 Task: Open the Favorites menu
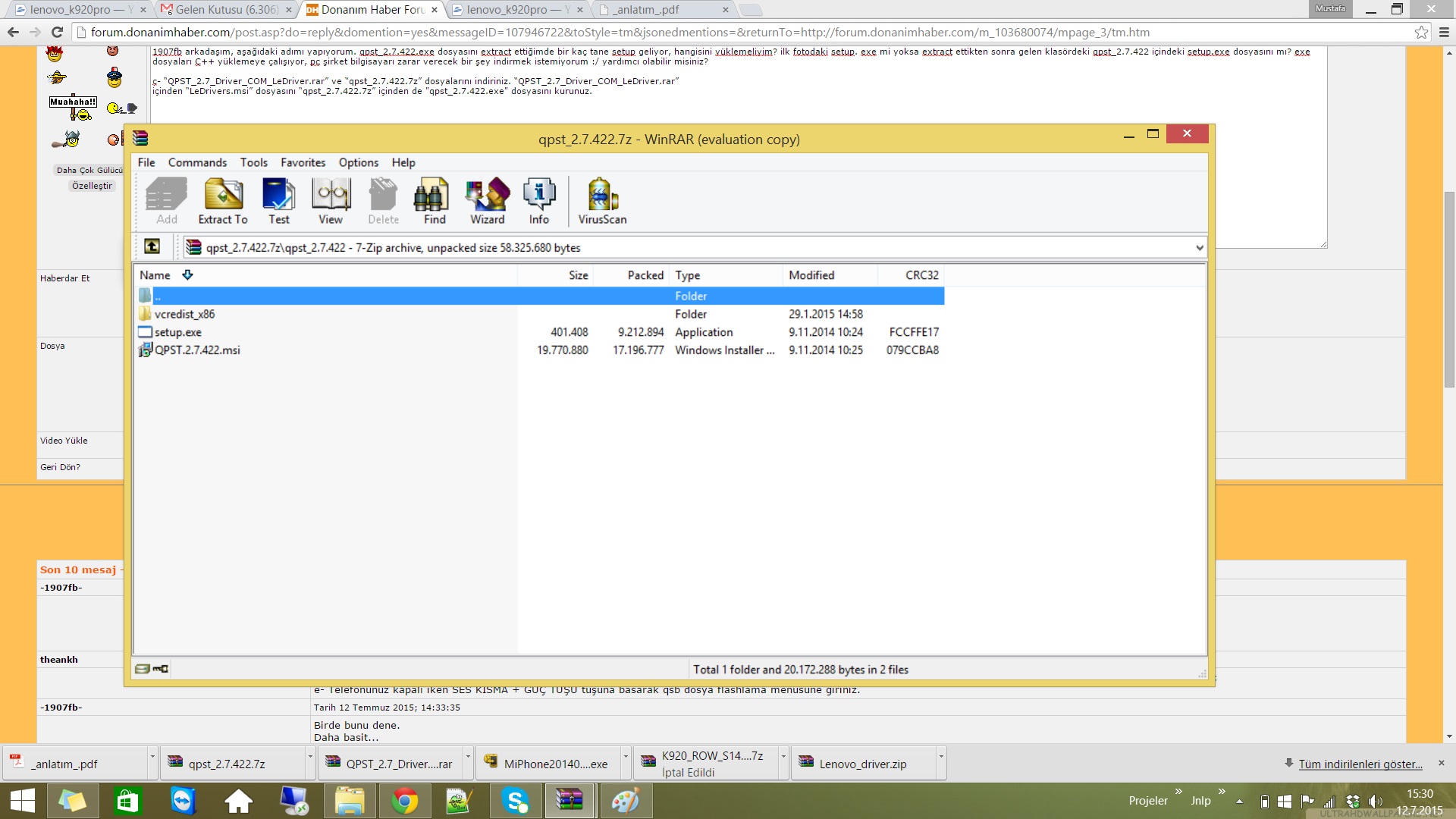tap(303, 162)
